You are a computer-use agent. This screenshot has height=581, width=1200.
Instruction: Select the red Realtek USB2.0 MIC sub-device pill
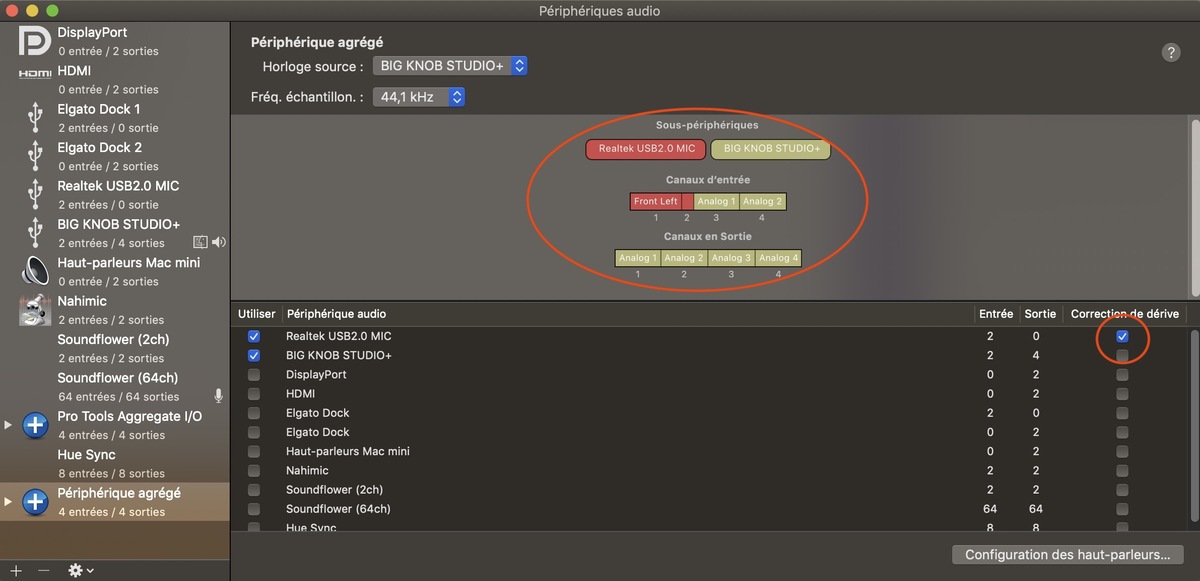[646, 149]
